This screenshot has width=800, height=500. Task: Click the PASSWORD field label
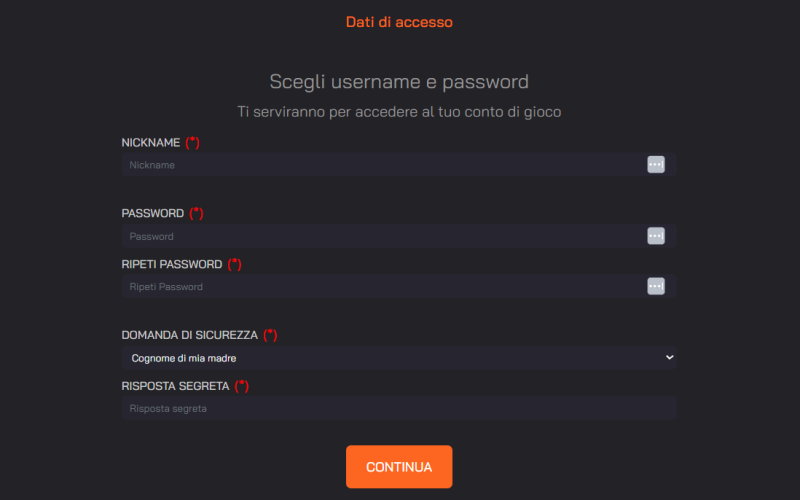[x=153, y=213]
